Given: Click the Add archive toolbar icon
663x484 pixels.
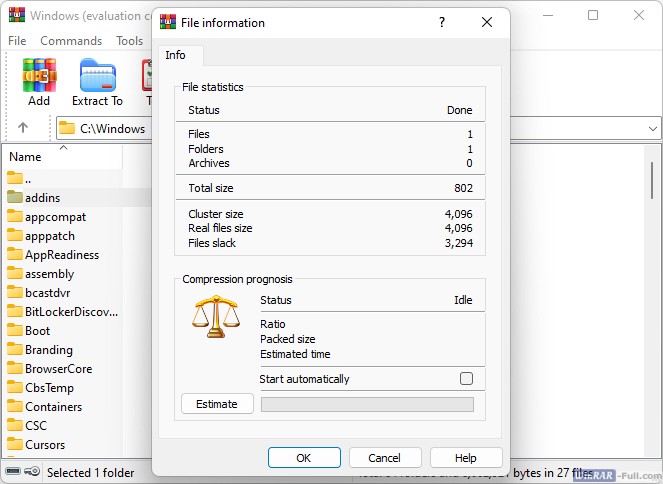Looking at the screenshot, I should pos(39,76).
